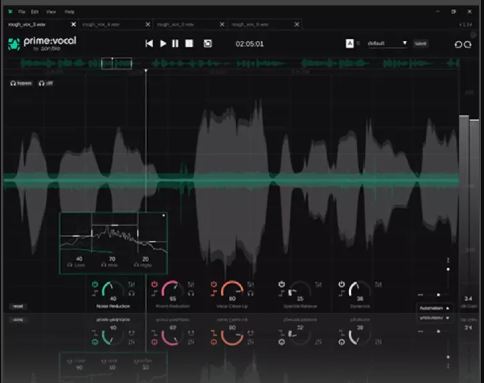Click the redo arrow icon
The image size is (484, 383).
click(x=468, y=44)
